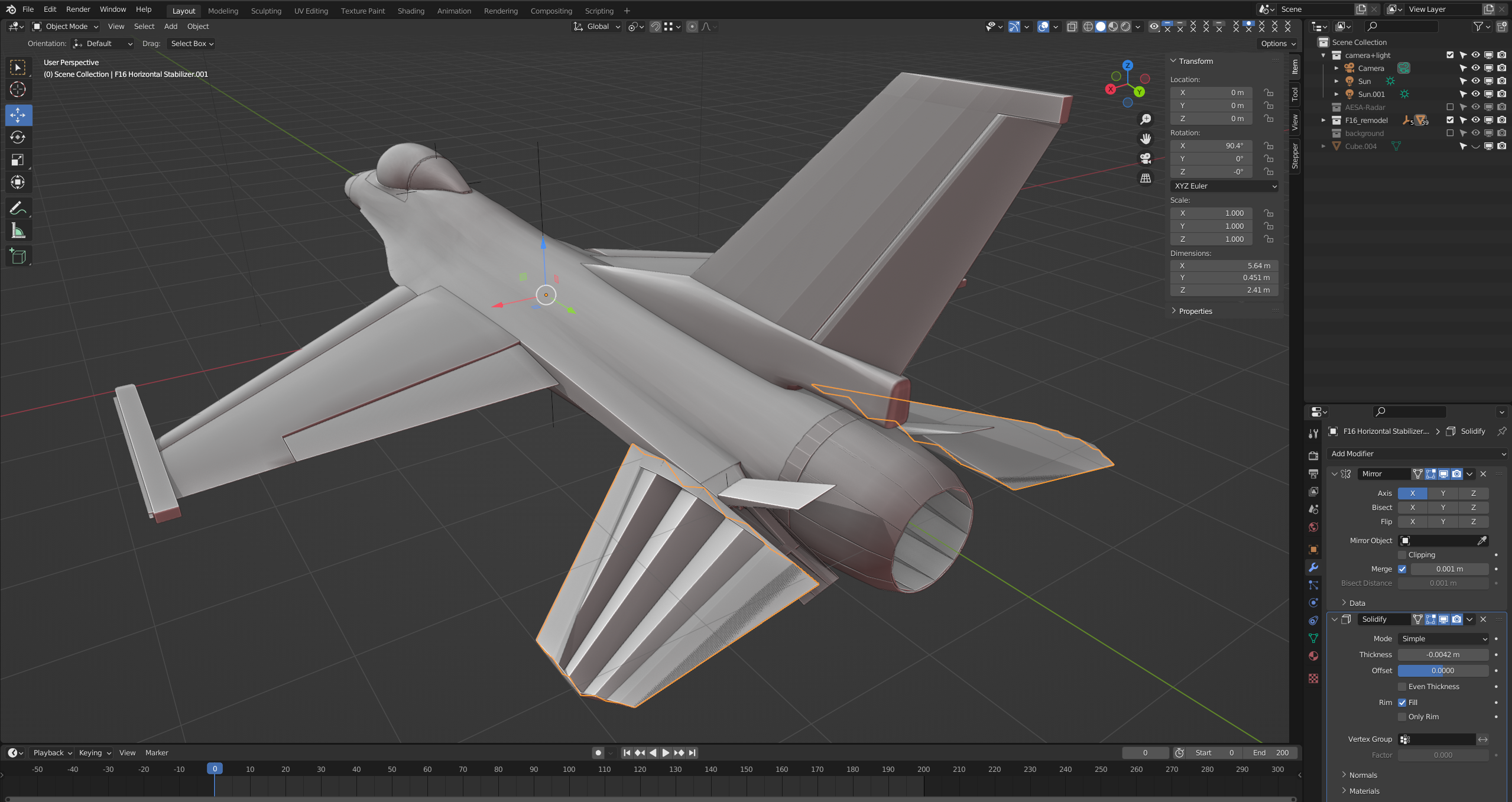Uncheck the Rim Fill checkbox

click(x=1402, y=703)
